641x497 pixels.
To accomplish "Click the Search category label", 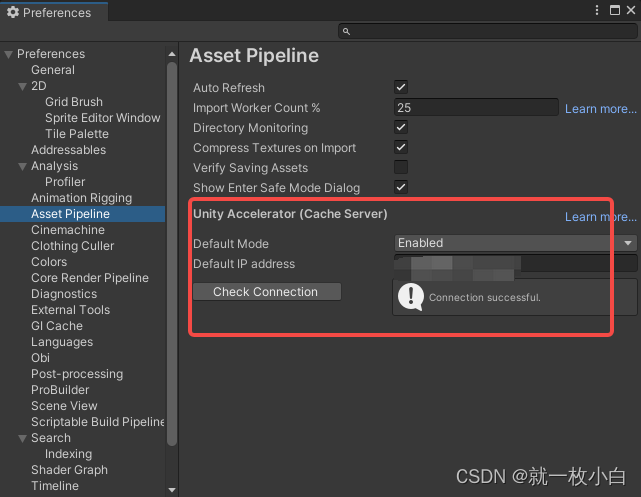I will point(51,438).
